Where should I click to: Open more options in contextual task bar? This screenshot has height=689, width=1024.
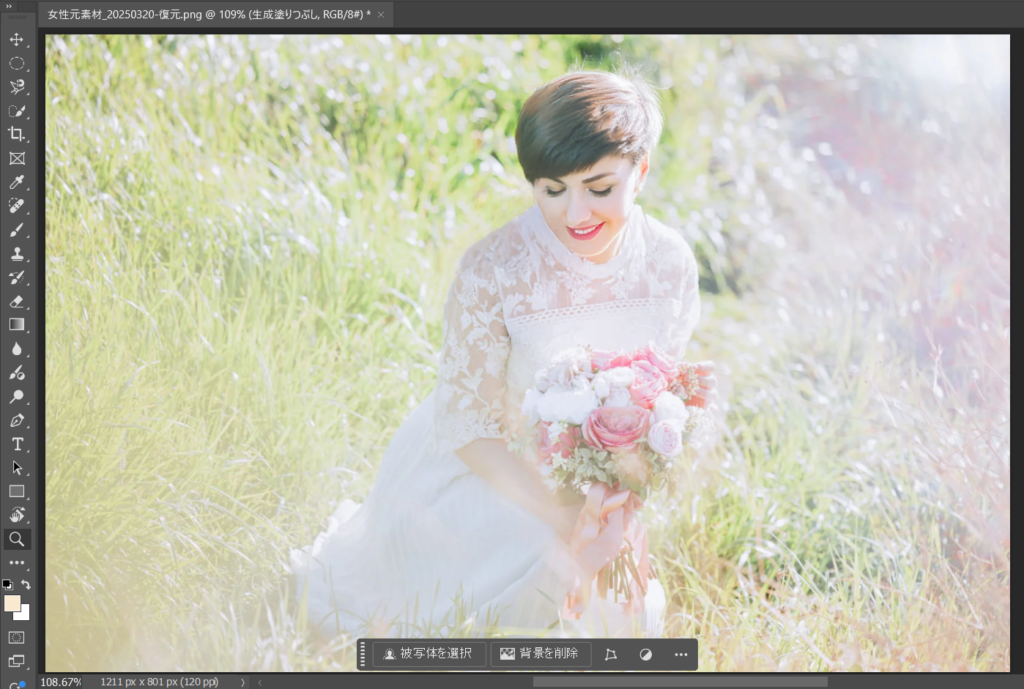click(681, 654)
